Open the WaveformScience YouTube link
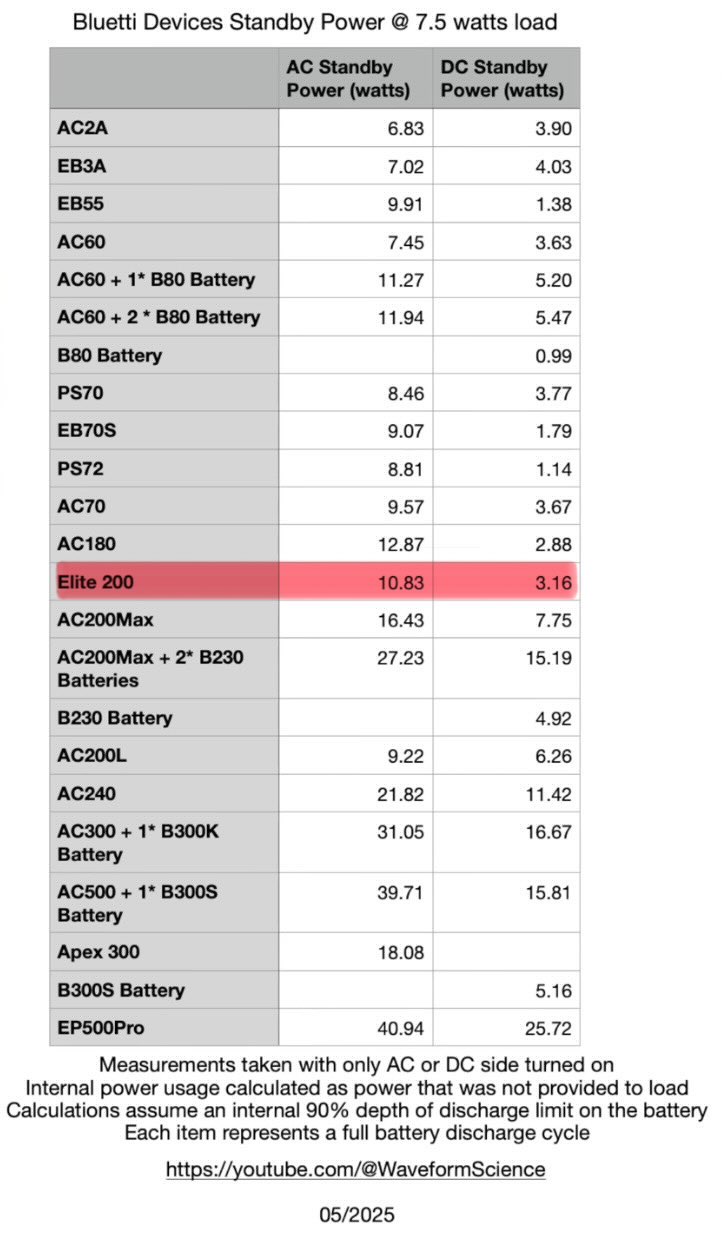This screenshot has height=1242, width=722. (356, 1169)
